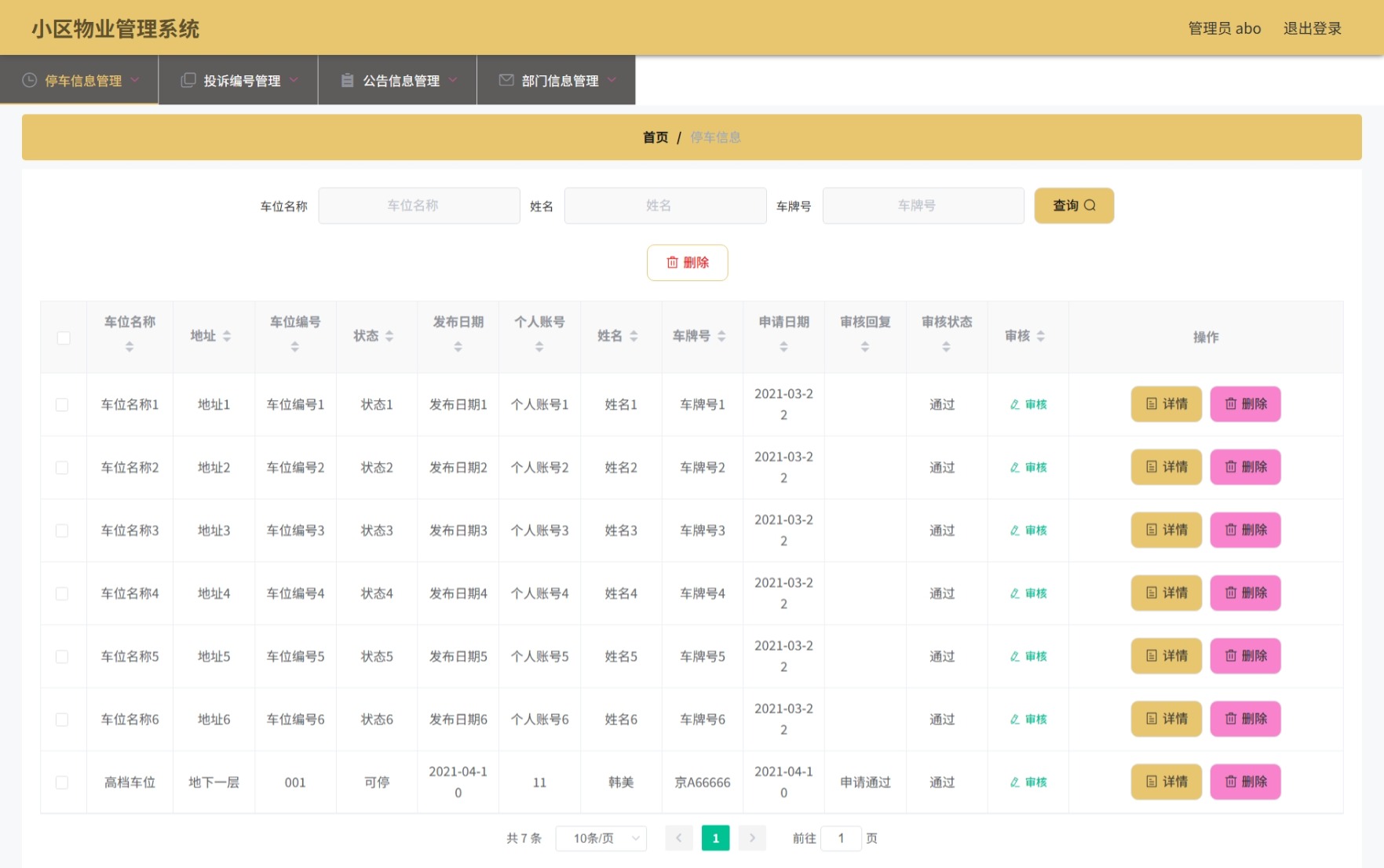The width and height of the screenshot is (1384, 868).
Task: Check the row checkbox for 车位名称3
Action: (x=62, y=531)
